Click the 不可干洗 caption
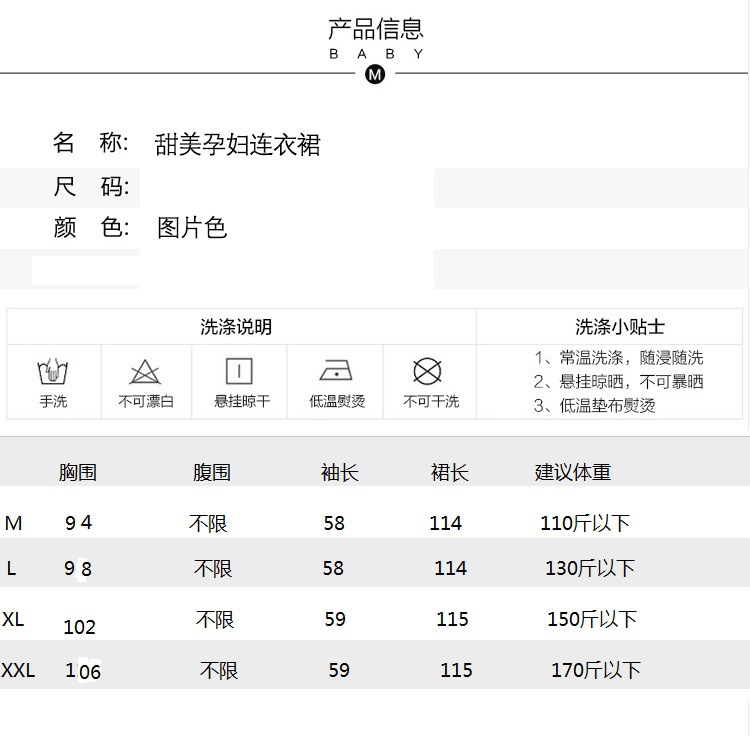The height and width of the screenshot is (736, 750). click(x=431, y=401)
